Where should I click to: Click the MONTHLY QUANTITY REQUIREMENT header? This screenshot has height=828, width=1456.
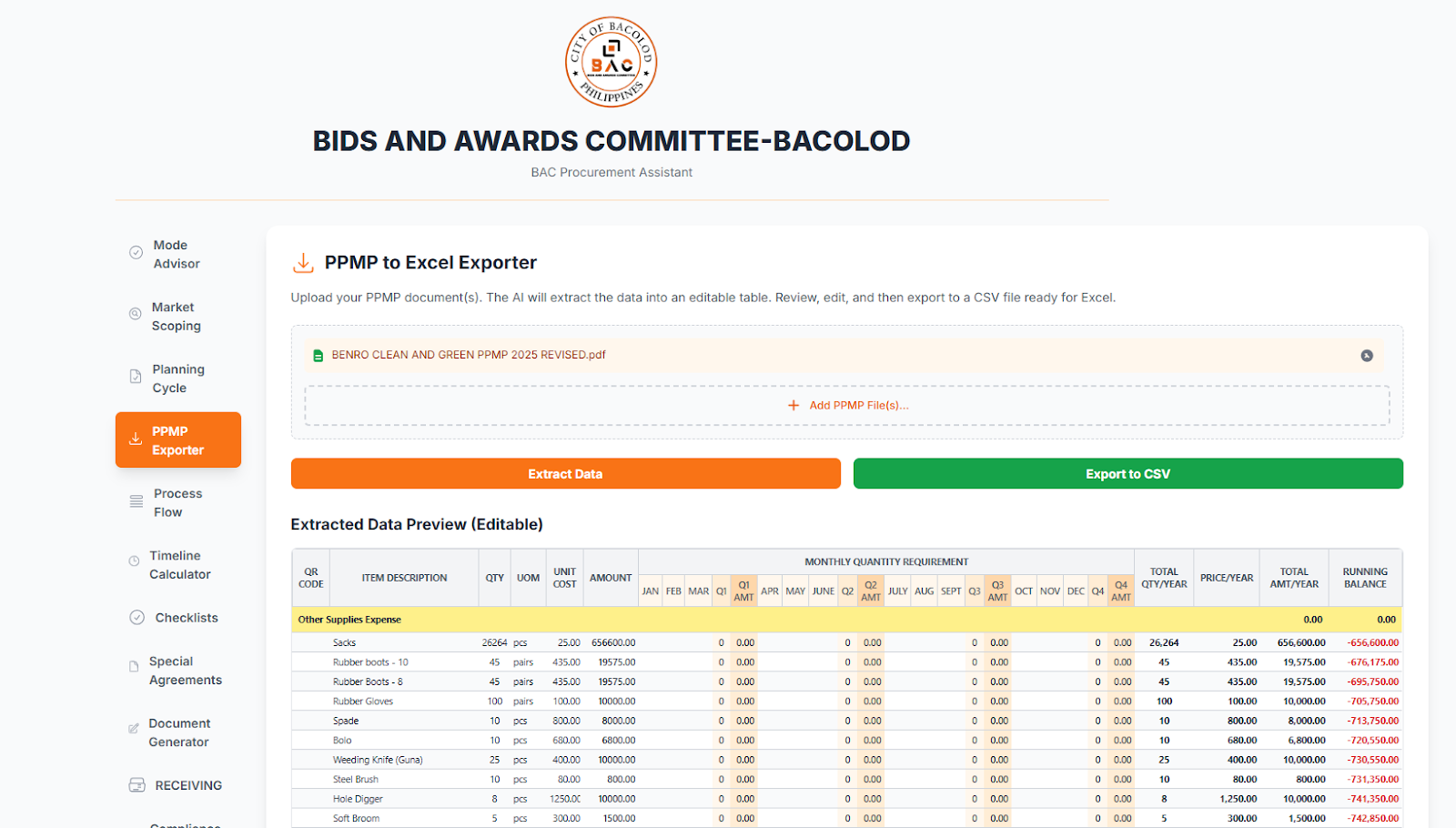click(x=886, y=562)
